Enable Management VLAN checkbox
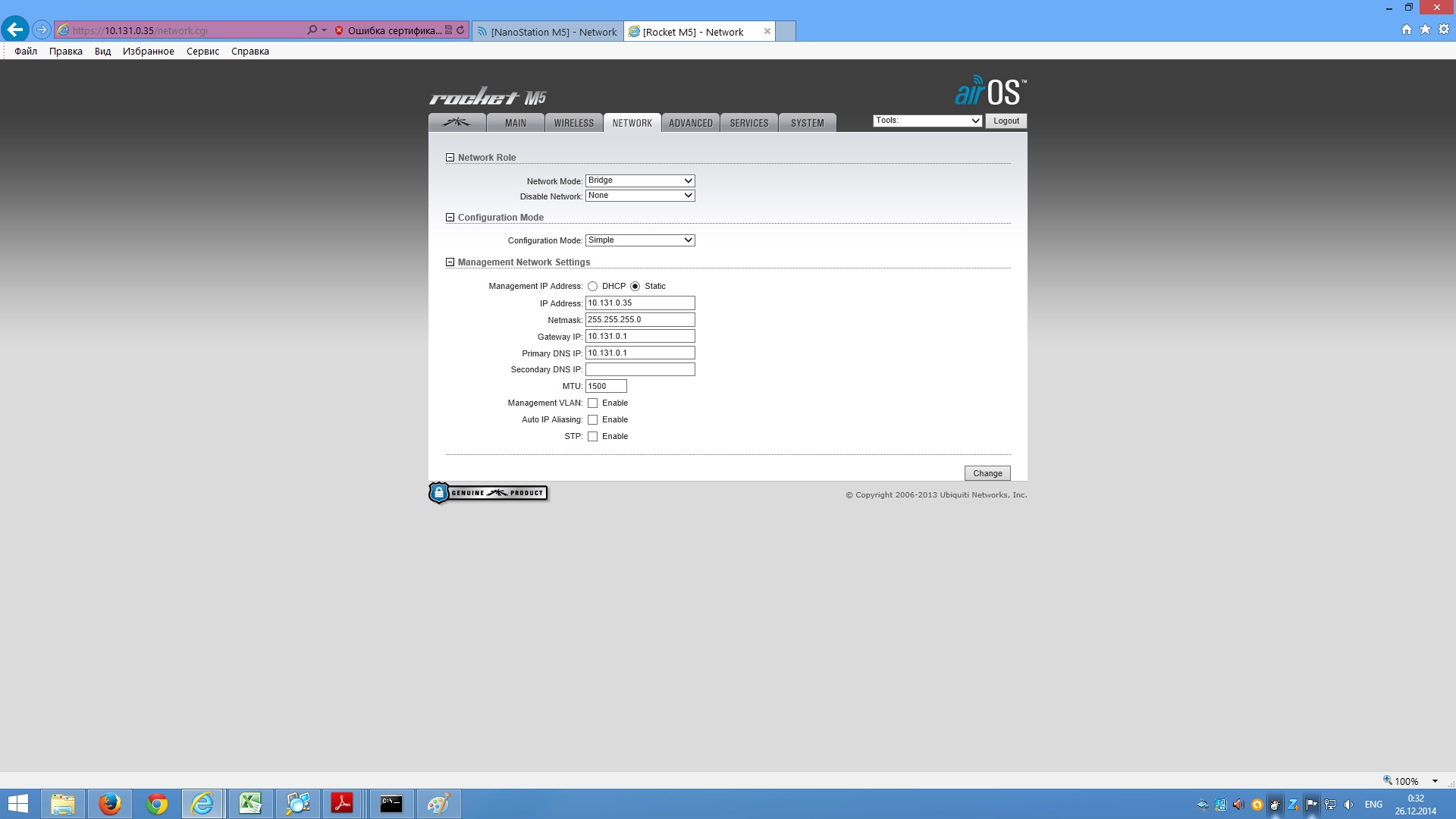The height and width of the screenshot is (819, 1456). pos(592,403)
